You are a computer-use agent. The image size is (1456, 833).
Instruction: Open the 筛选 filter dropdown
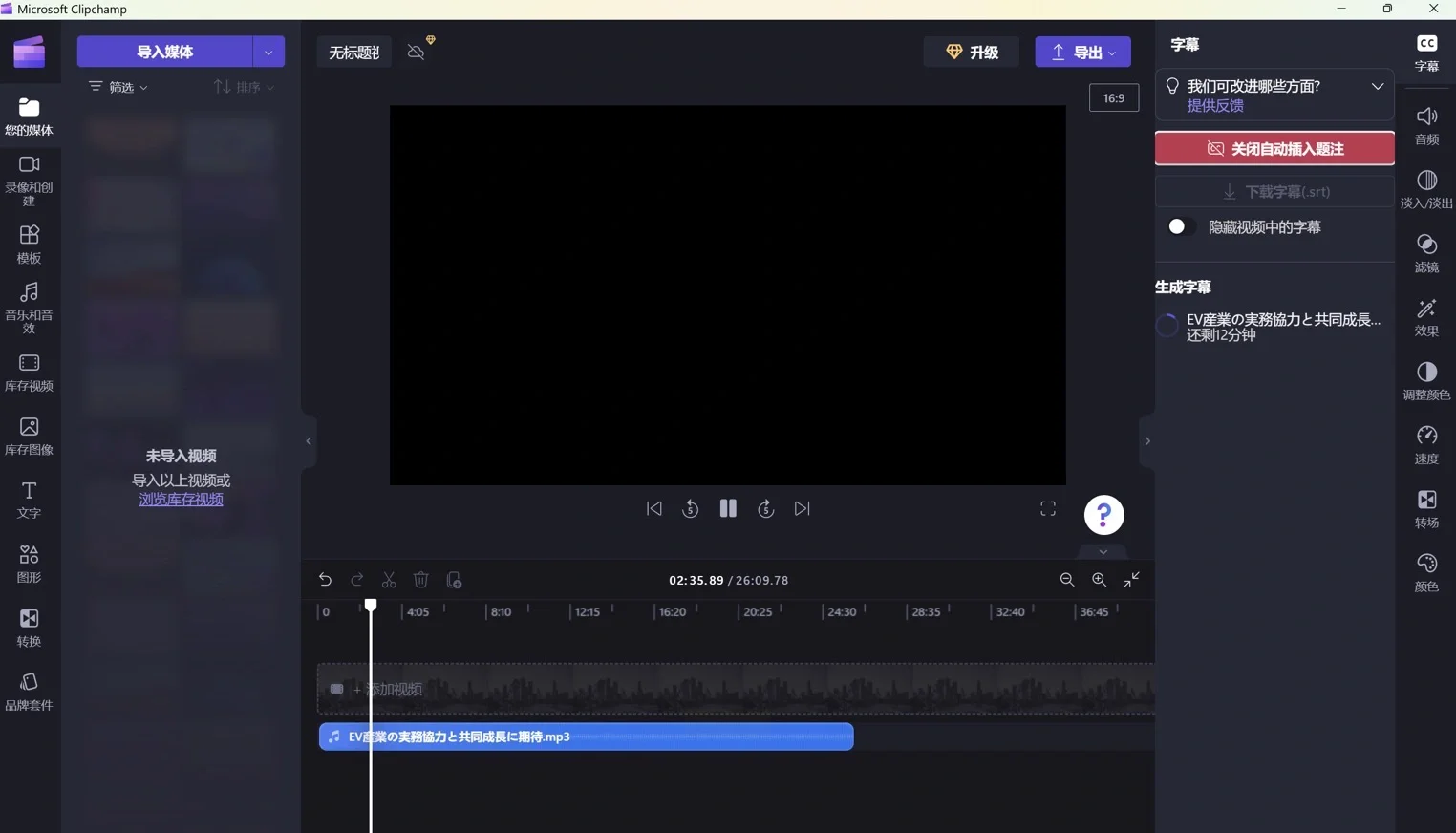coord(118,87)
